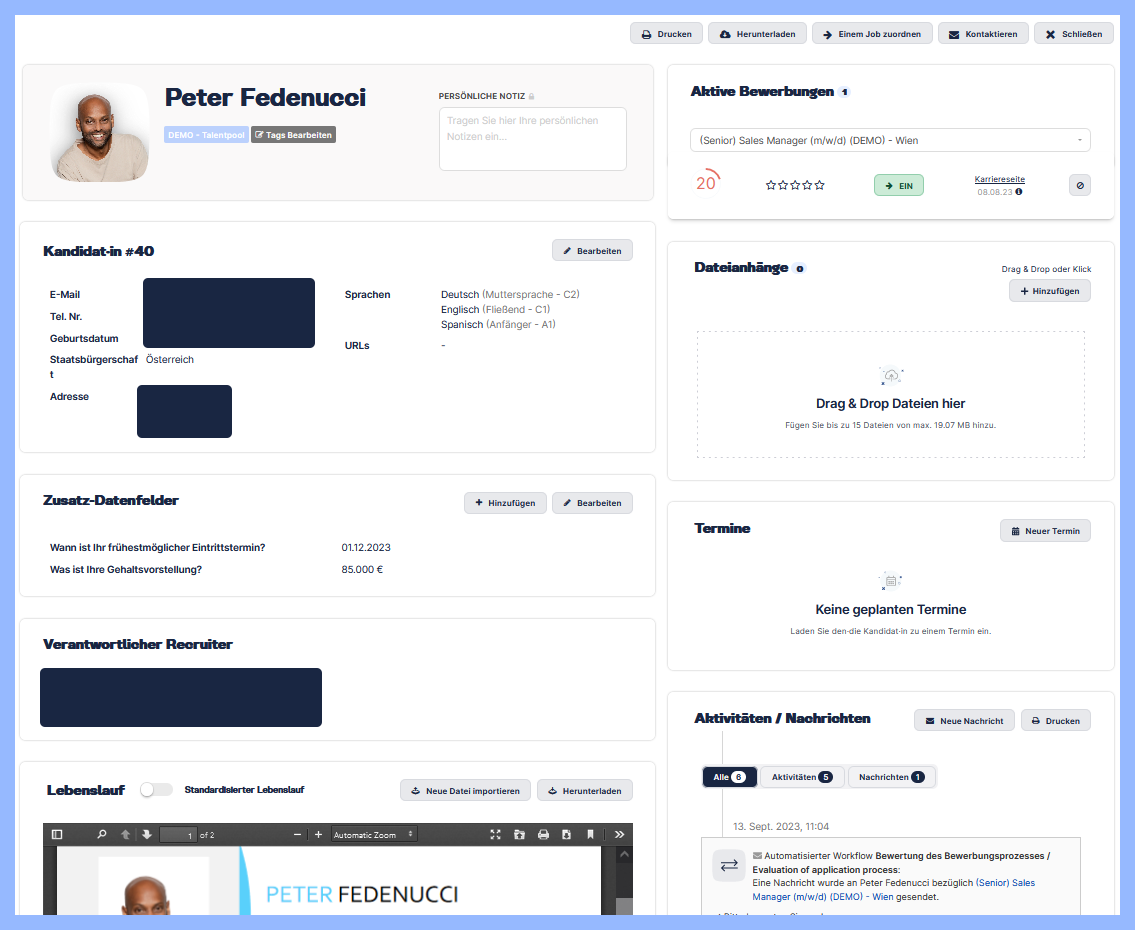
Task: Open the Automatic Zoom dropdown
Action: 373,834
